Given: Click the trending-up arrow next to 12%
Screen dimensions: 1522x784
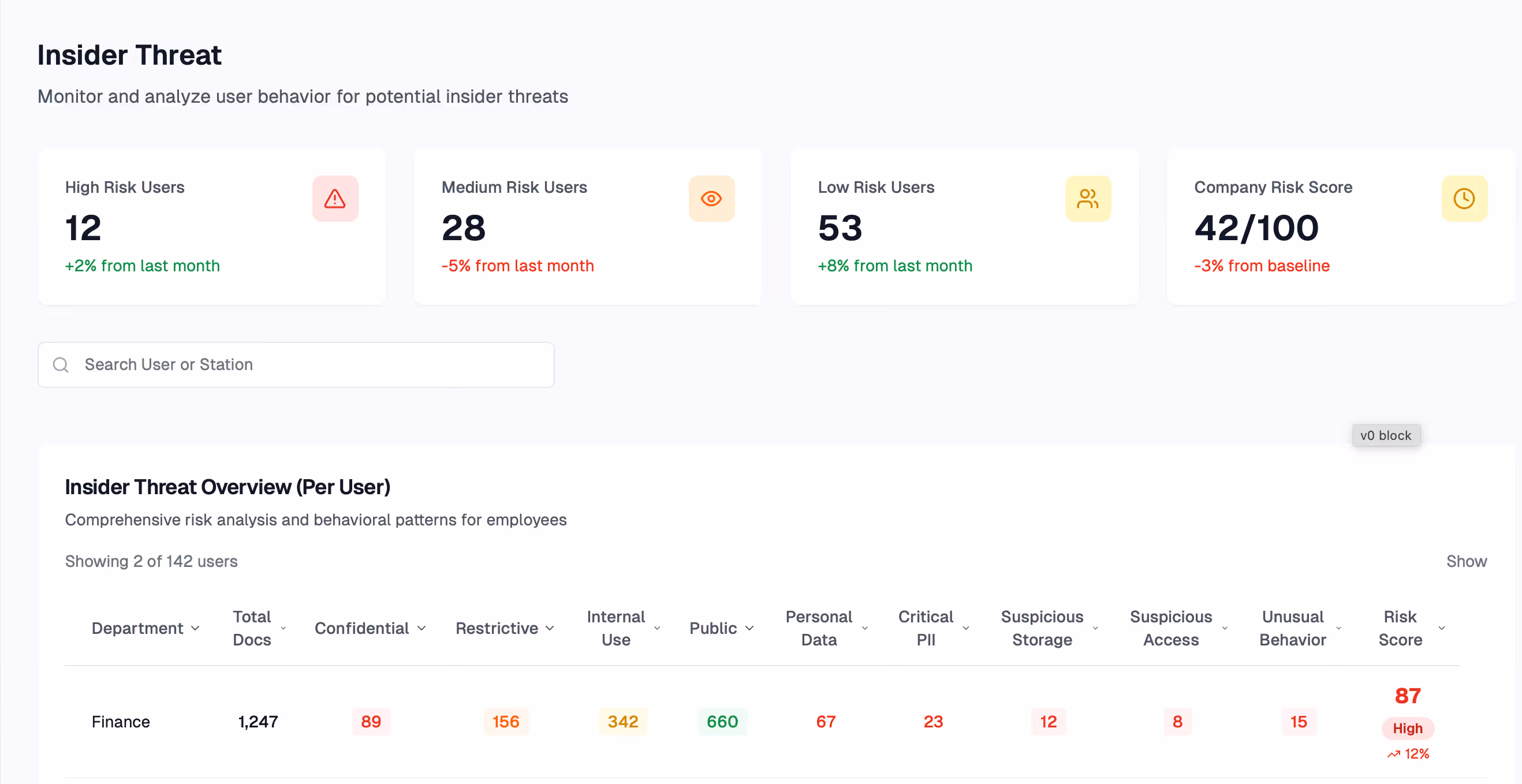Looking at the screenshot, I should (x=1394, y=754).
